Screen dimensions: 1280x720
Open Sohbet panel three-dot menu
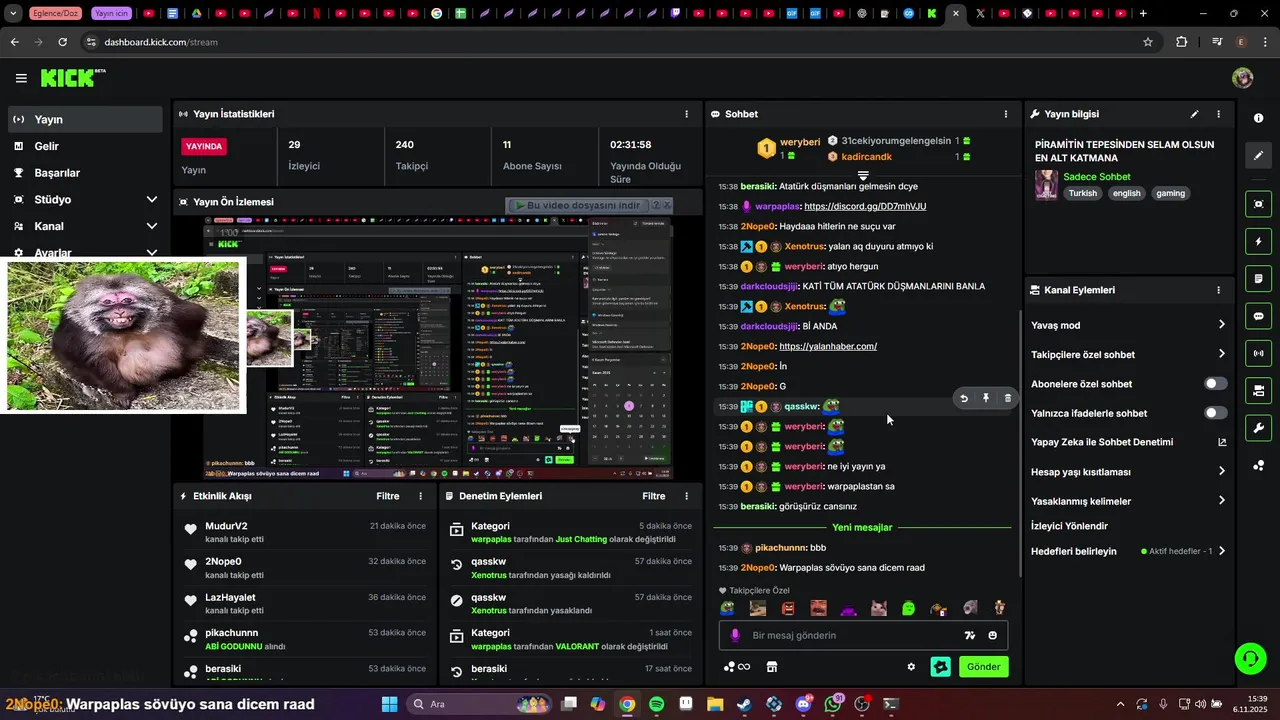tap(1006, 114)
